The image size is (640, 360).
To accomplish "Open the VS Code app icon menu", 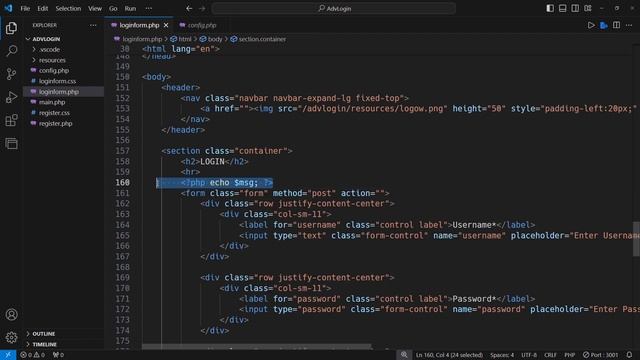I will [x=8, y=8].
